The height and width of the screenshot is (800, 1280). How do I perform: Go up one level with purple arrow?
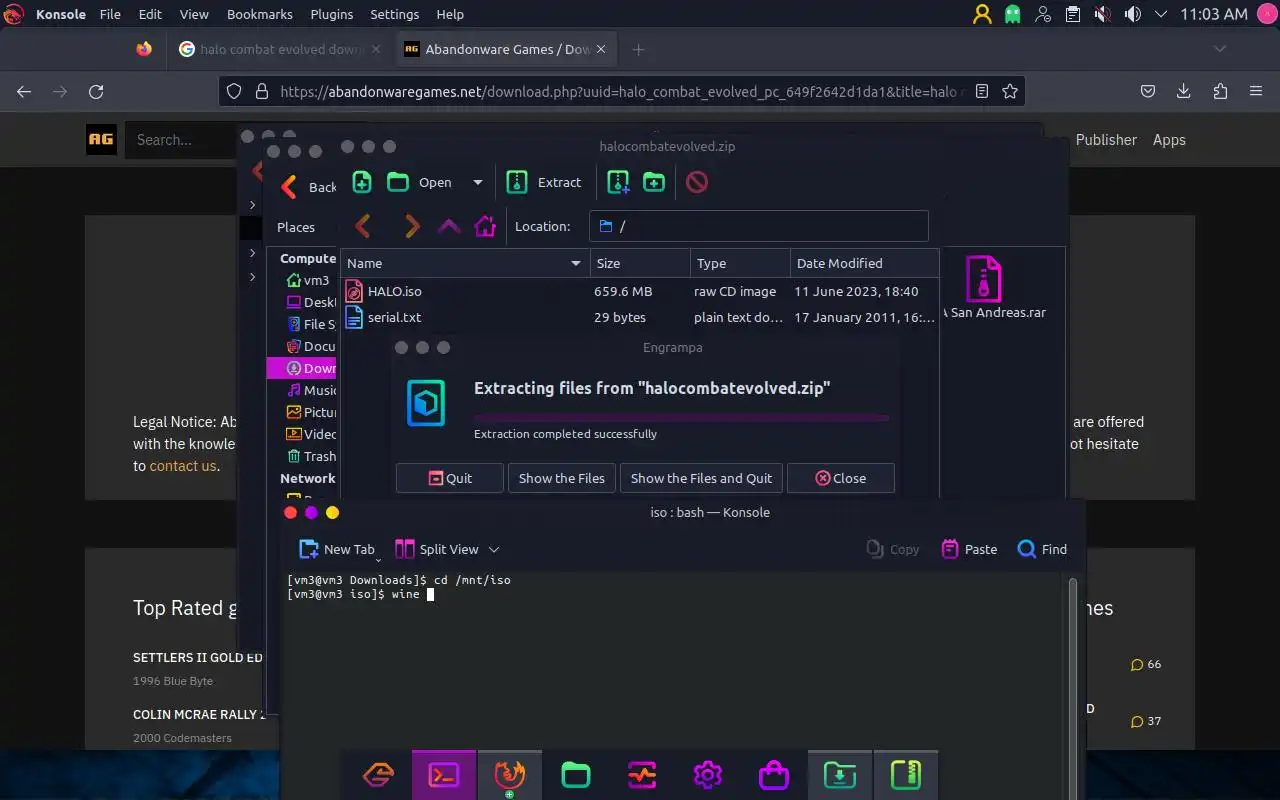449,226
